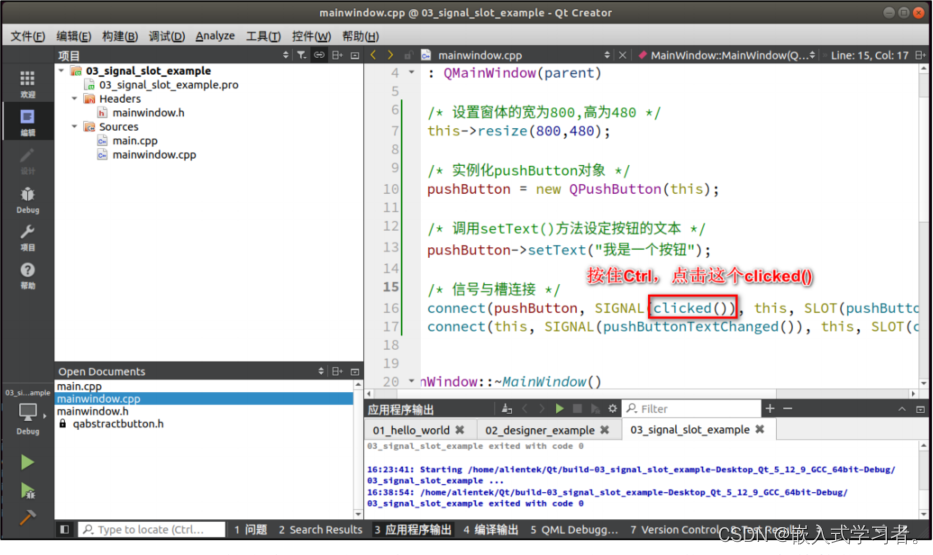This screenshot has height=555, width=933.
Task: Fold the destructor block at line 20
Action: [x=411, y=380]
